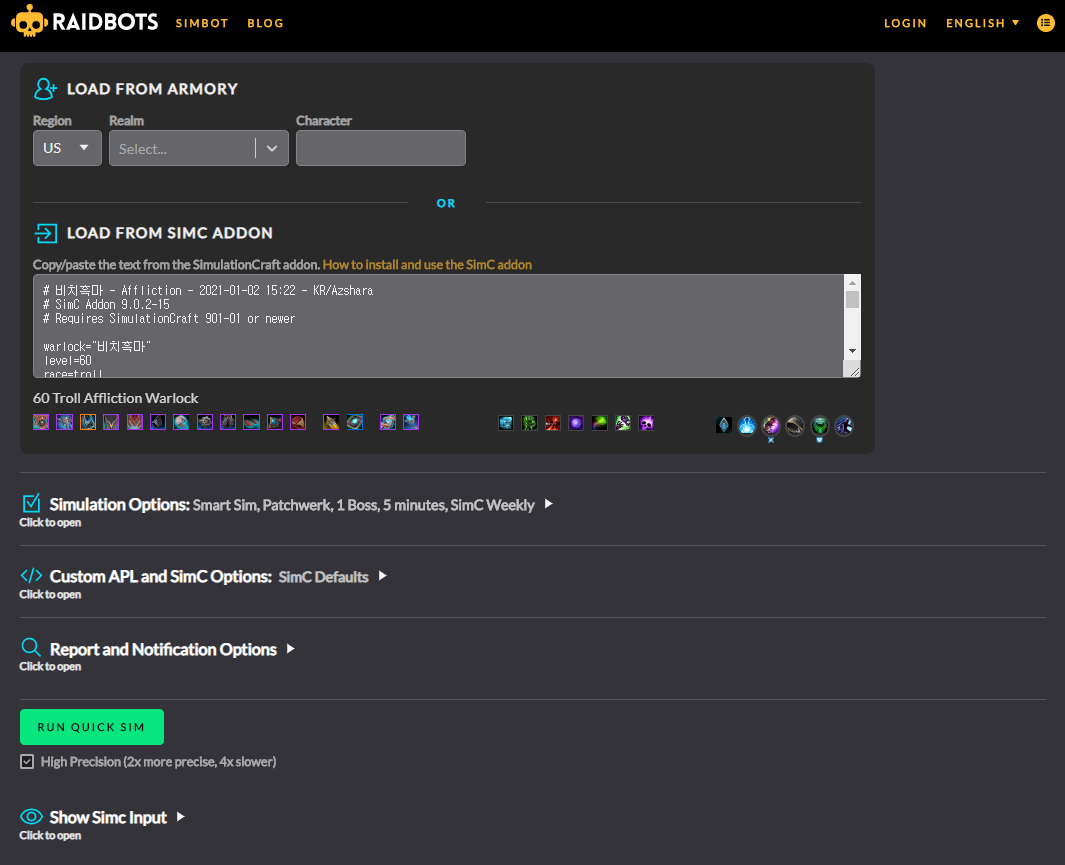Click the dark ring-shaped conduit icon
The height and width of the screenshot is (865, 1065).
[795, 426]
